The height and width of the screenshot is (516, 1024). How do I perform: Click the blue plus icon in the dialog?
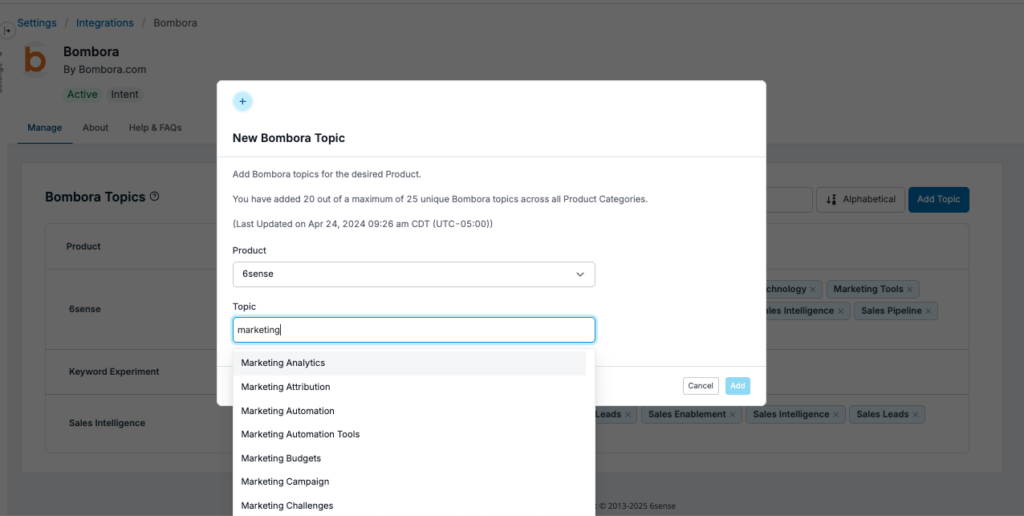242,101
